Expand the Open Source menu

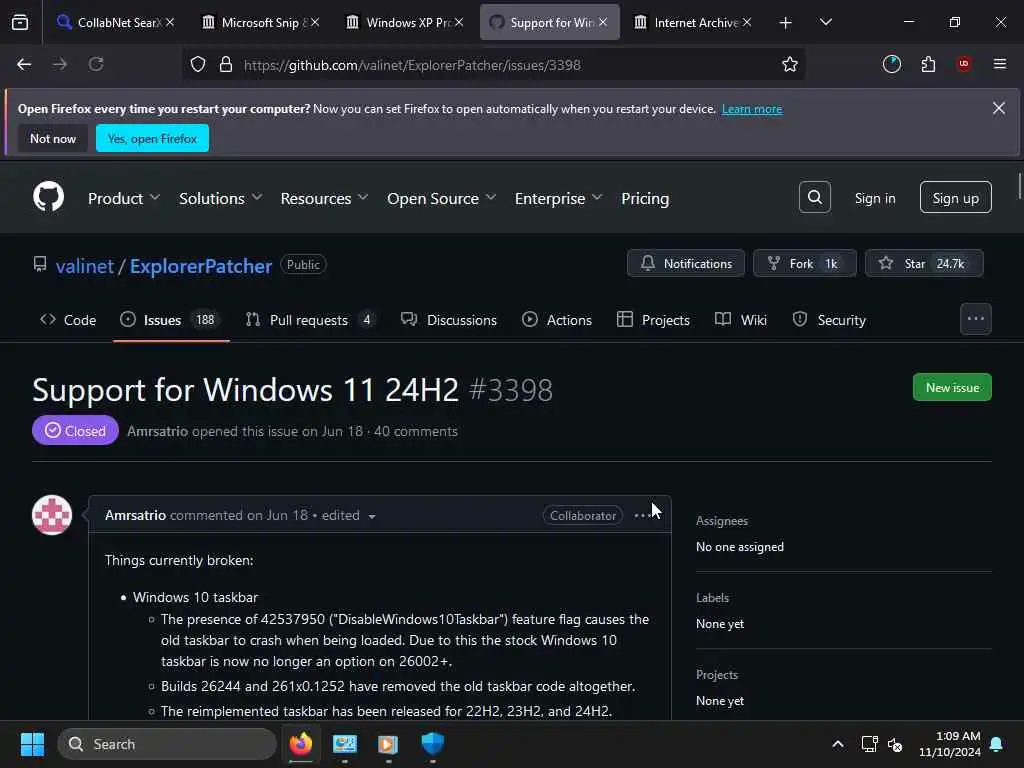pyautogui.click(x=441, y=198)
